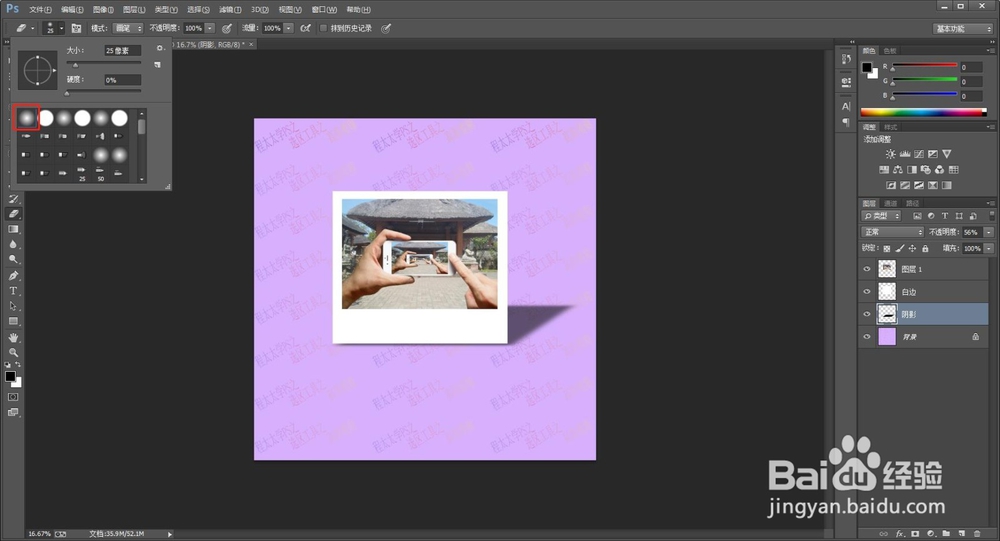This screenshot has height=541, width=1000.
Task: Open brush preset picker dropdown arrow
Action: tap(61, 28)
